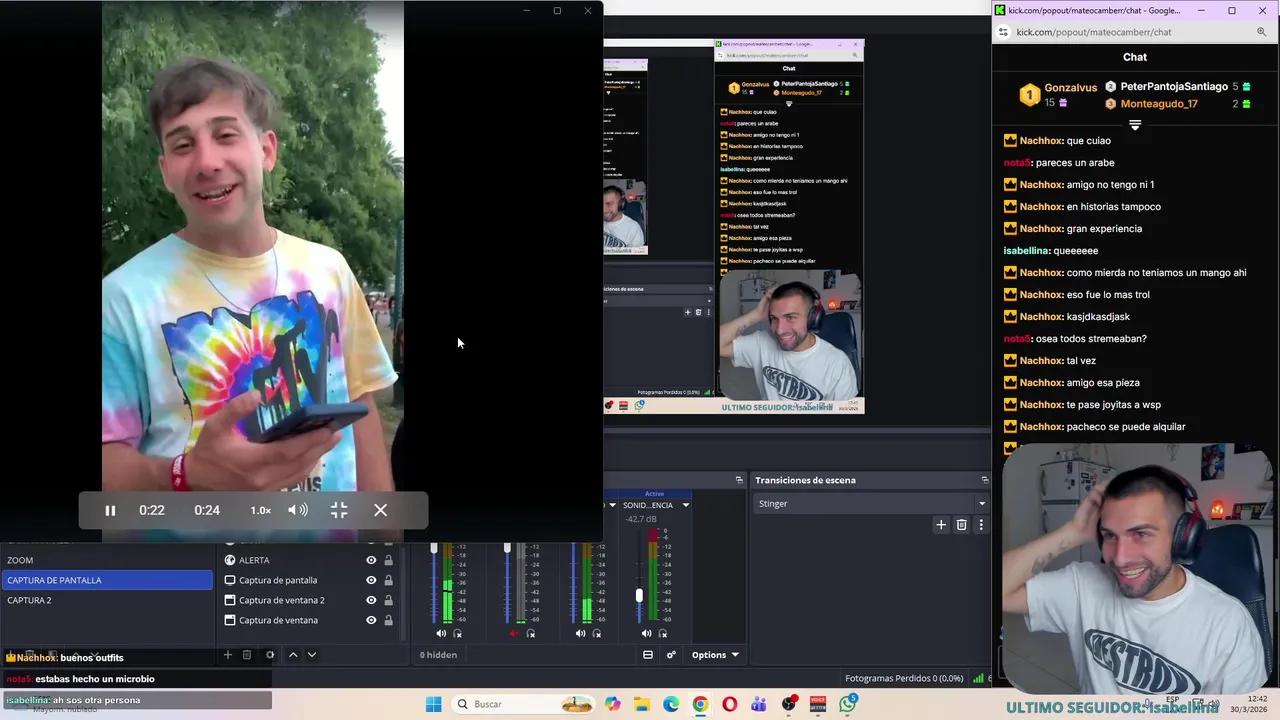
Task: Toggle visibility of ALERTA source
Action: point(371,560)
